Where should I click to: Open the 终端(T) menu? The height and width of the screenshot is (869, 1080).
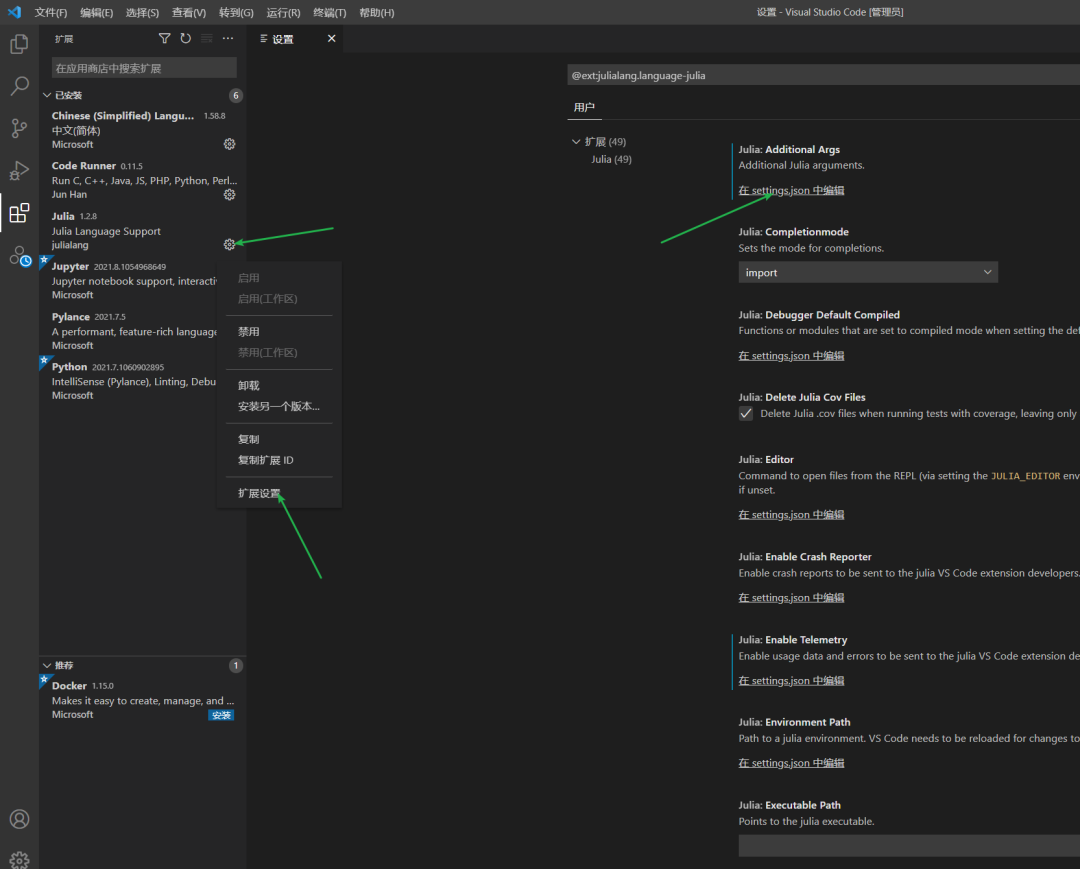click(330, 12)
